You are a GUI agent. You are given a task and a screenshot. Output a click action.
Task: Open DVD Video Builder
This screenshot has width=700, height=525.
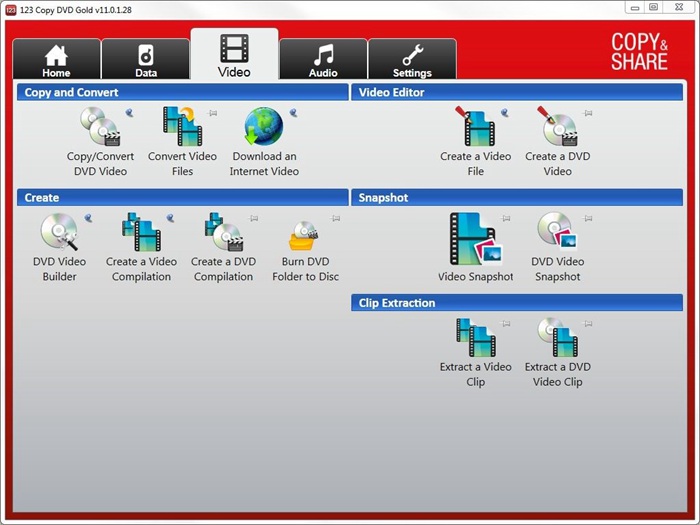click(x=59, y=232)
